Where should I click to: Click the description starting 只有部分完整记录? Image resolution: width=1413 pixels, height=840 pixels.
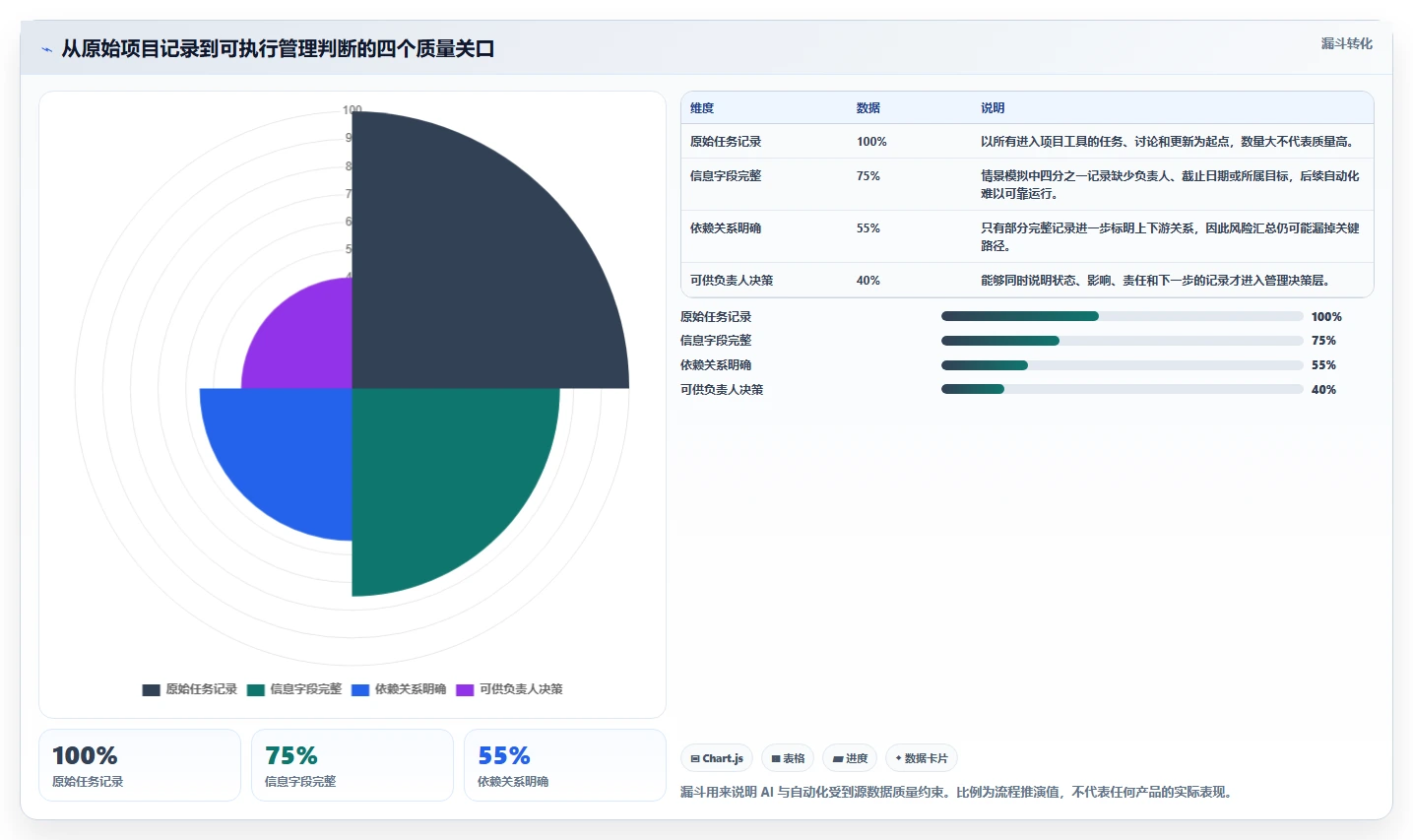tap(1170, 237)
